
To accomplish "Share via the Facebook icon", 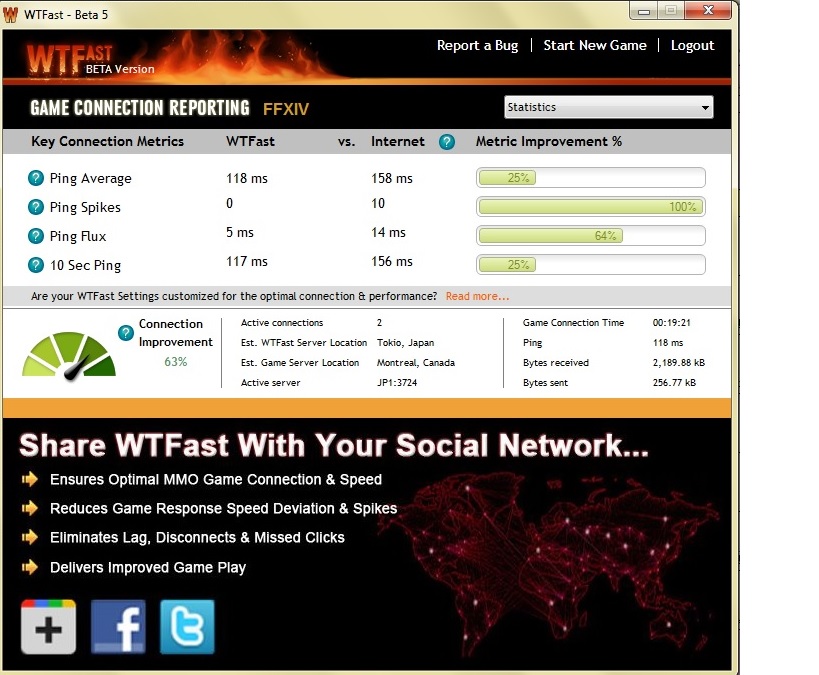I will point(118,627).
